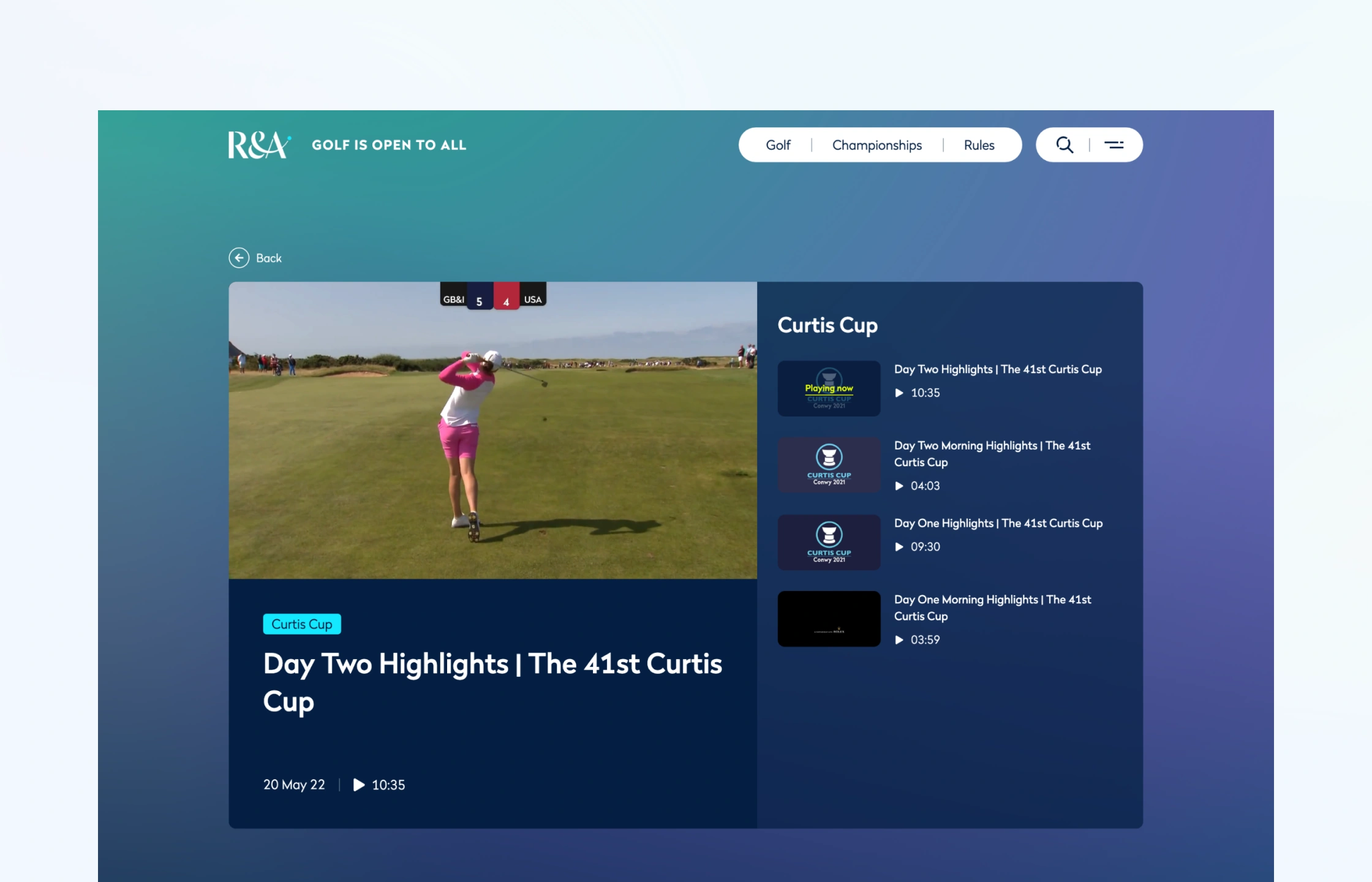
Task: Click the cyan Curtis Cup tag
Action: [x=302, y=624]
